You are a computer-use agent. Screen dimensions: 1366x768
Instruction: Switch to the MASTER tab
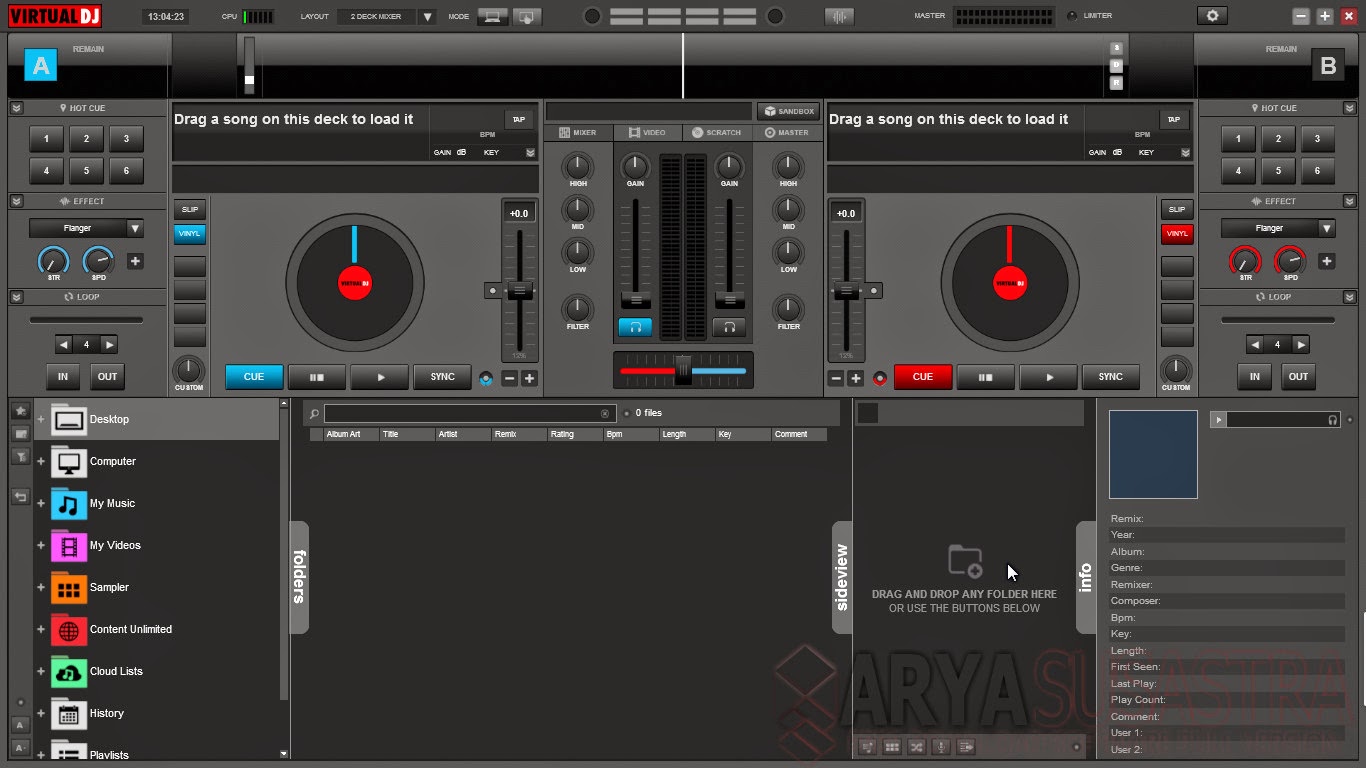pyautogui.click(x=787, y=133)
